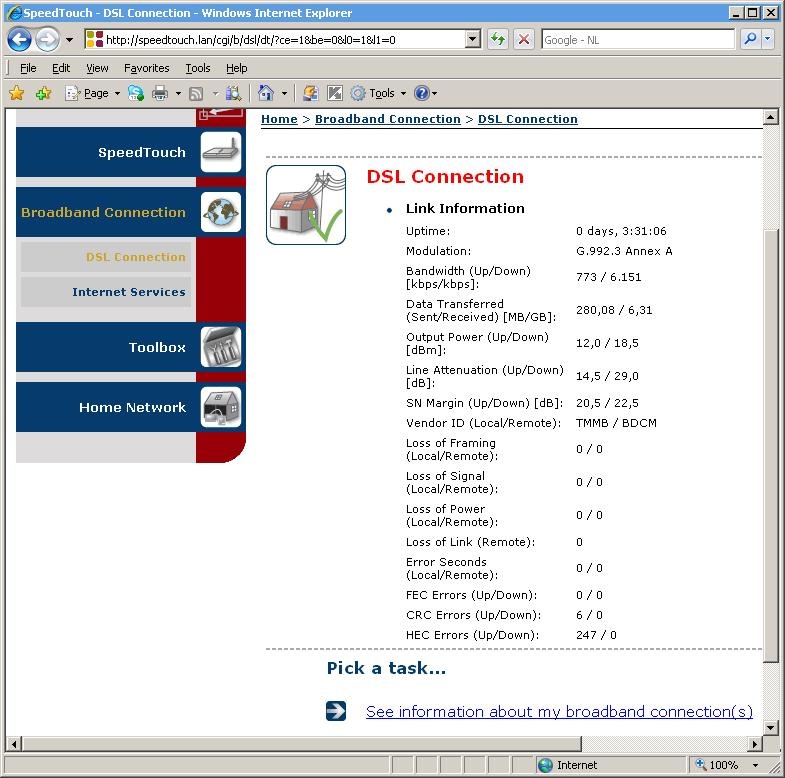This screenshot has width=785, height=778.
Task: Click the Internet zone status icon
Action: tap(545, 765)
